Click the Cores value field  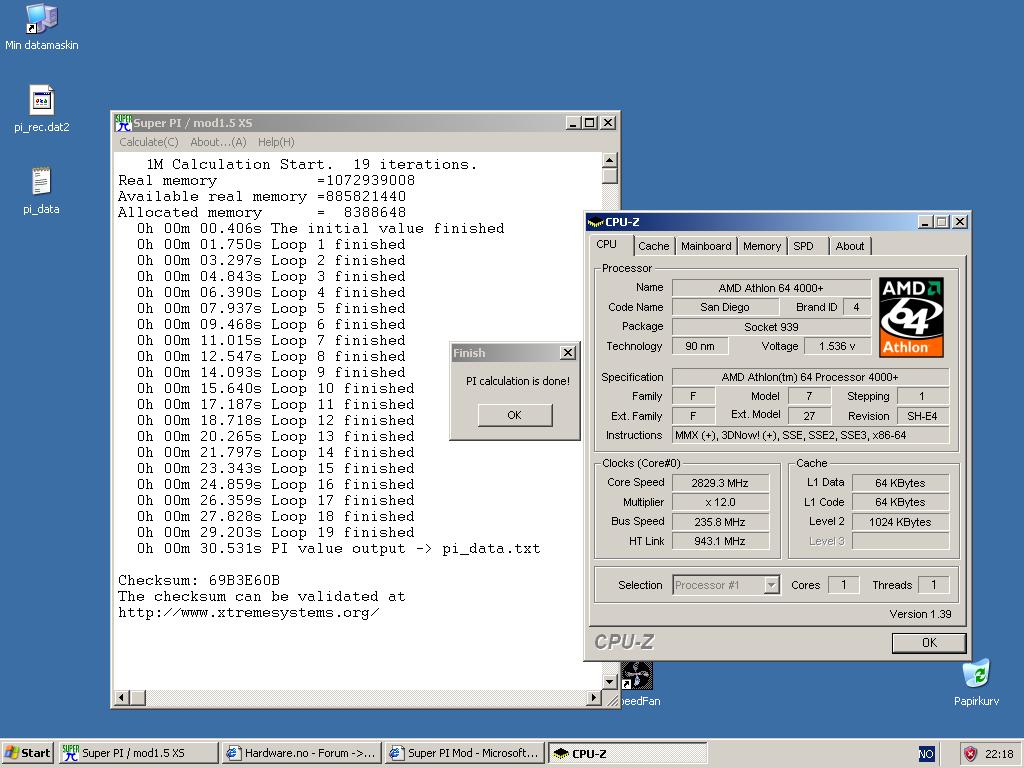(843, 585)
